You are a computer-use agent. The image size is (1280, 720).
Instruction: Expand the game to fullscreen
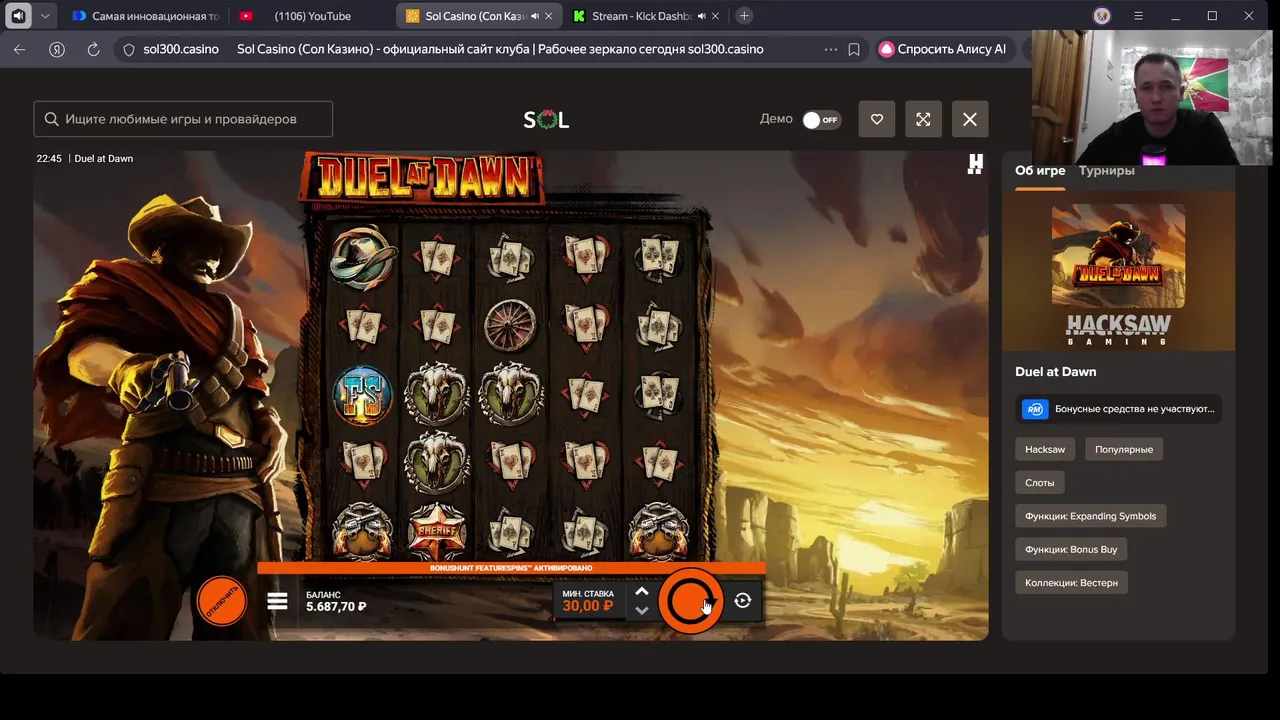click(x=923, y=119)
